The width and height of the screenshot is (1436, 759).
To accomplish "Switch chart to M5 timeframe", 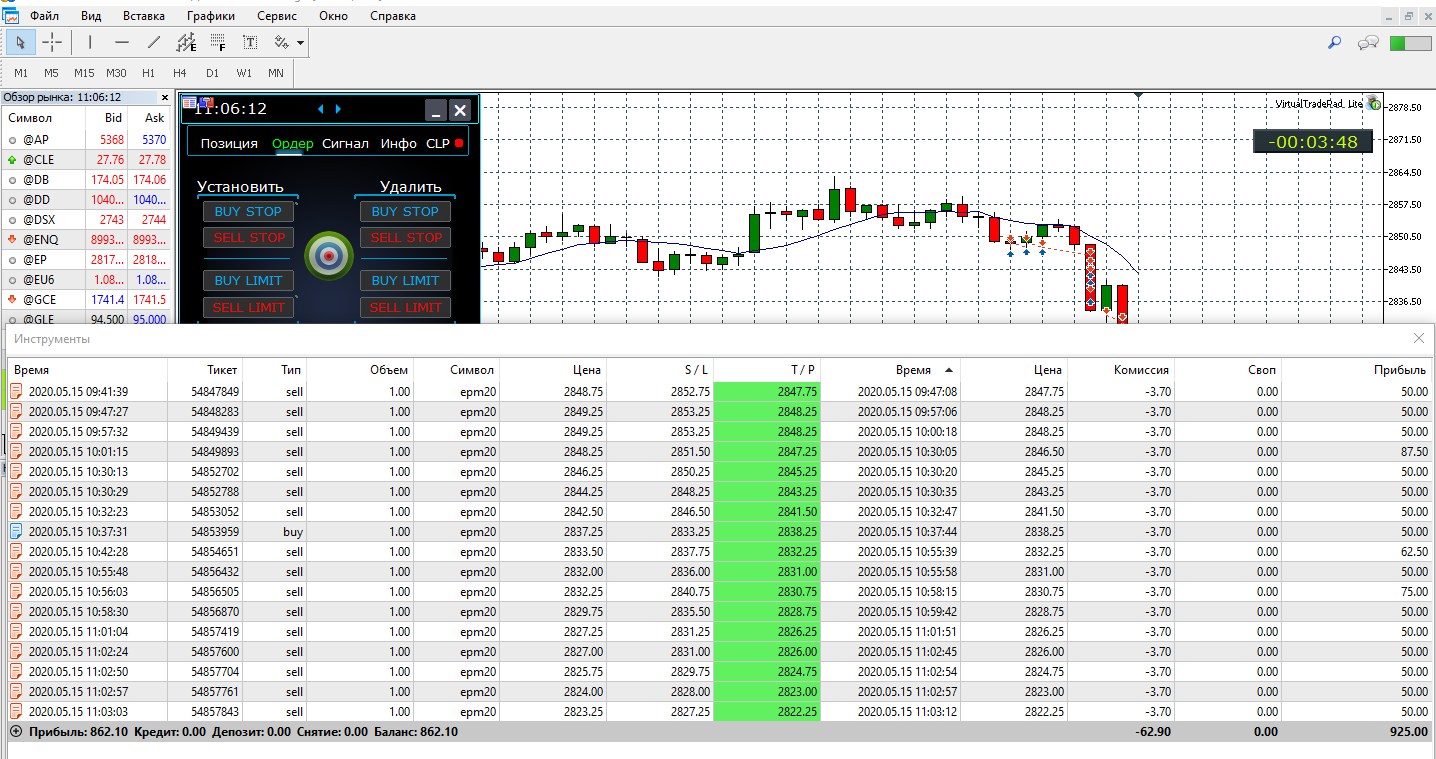I will (51, 73).
